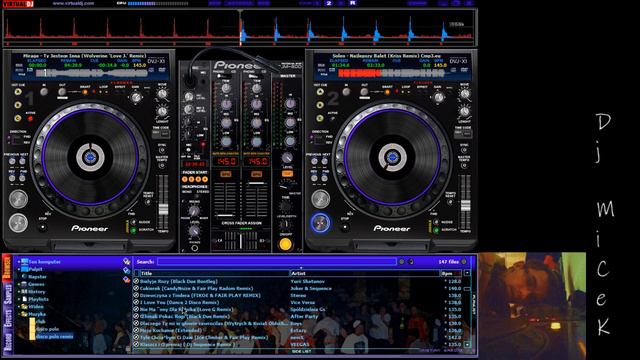
Task: Expand the Pulpit tree node
Action: pyautogui.click(x=19, y=269)
